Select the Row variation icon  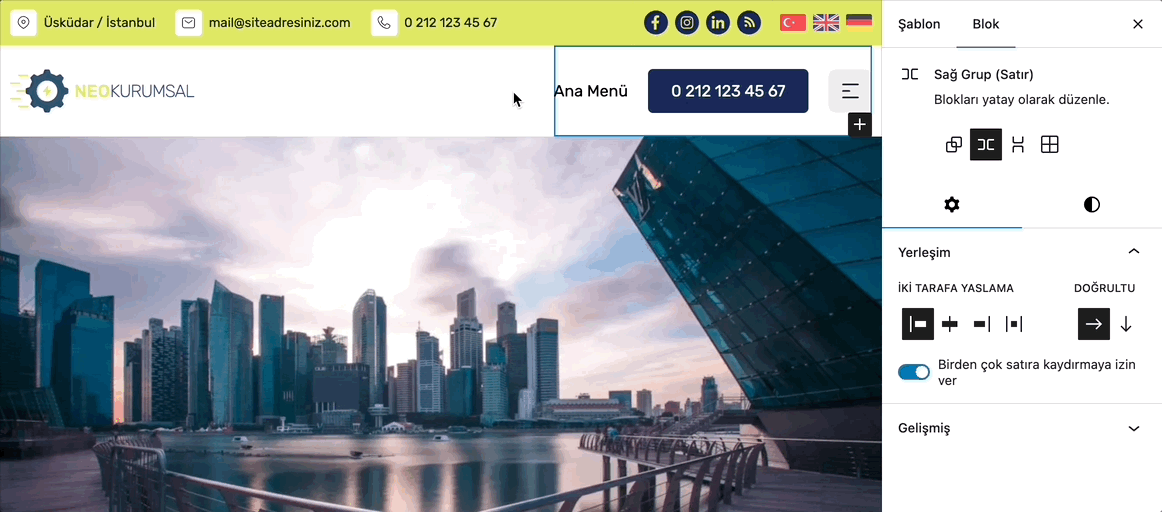[x=986, y=144]
